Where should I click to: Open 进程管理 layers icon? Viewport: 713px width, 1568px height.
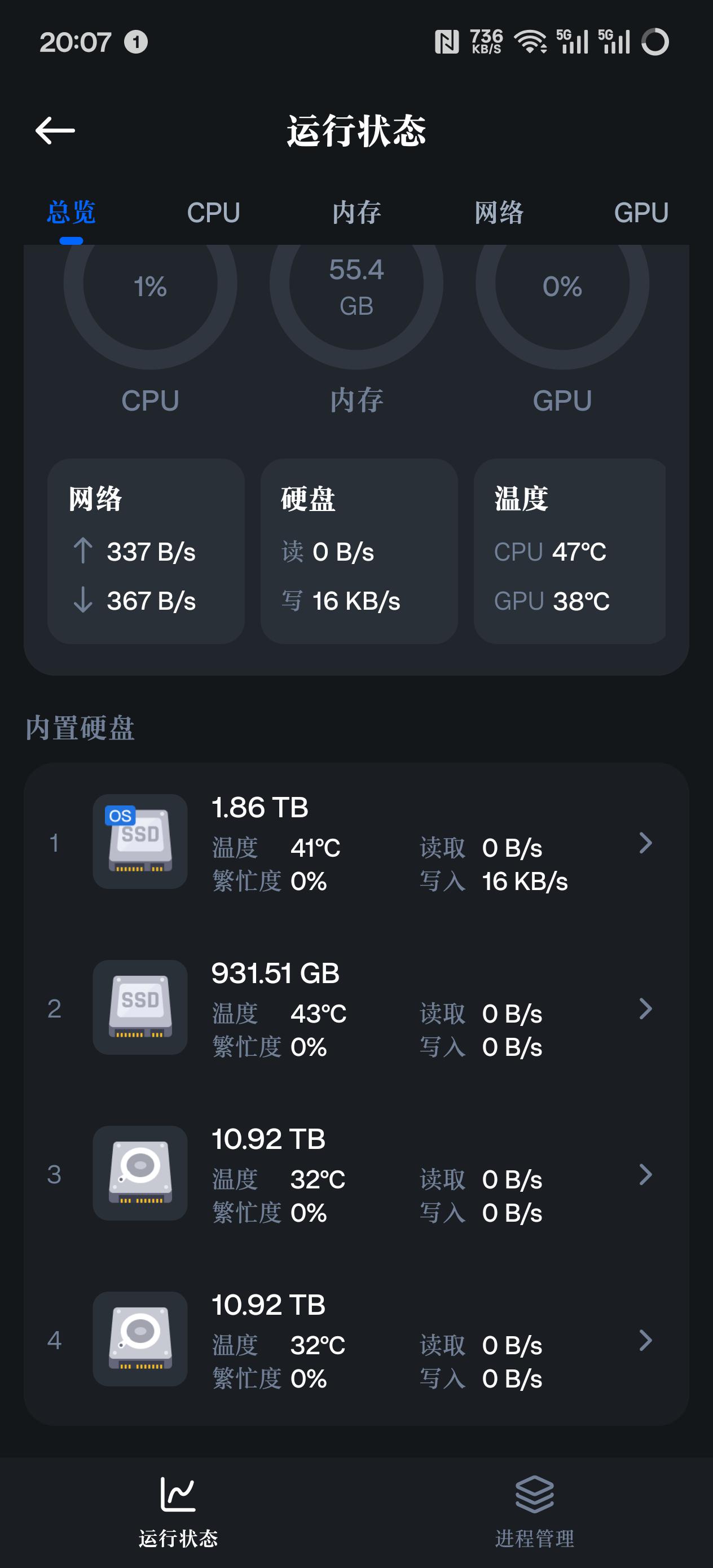point(534,1494)
